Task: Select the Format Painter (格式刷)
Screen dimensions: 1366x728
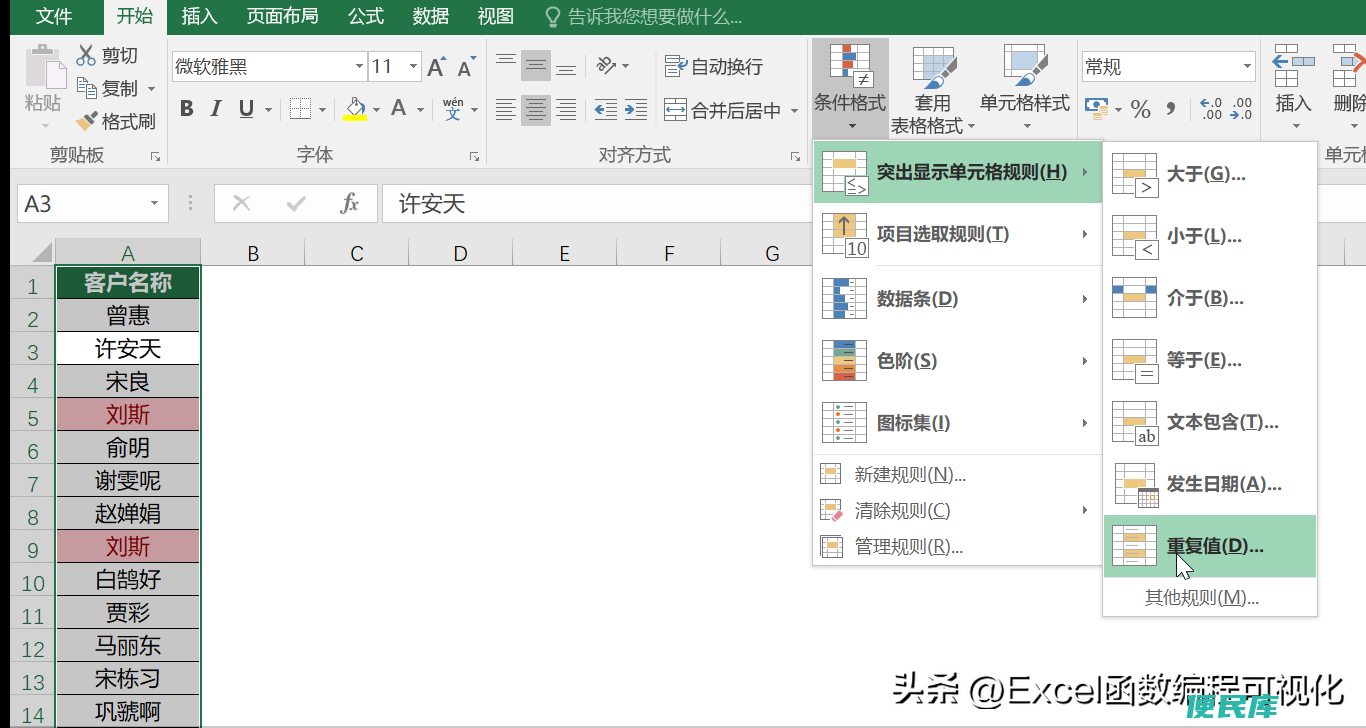Action: pyautogui.click(x=116, y=121)
